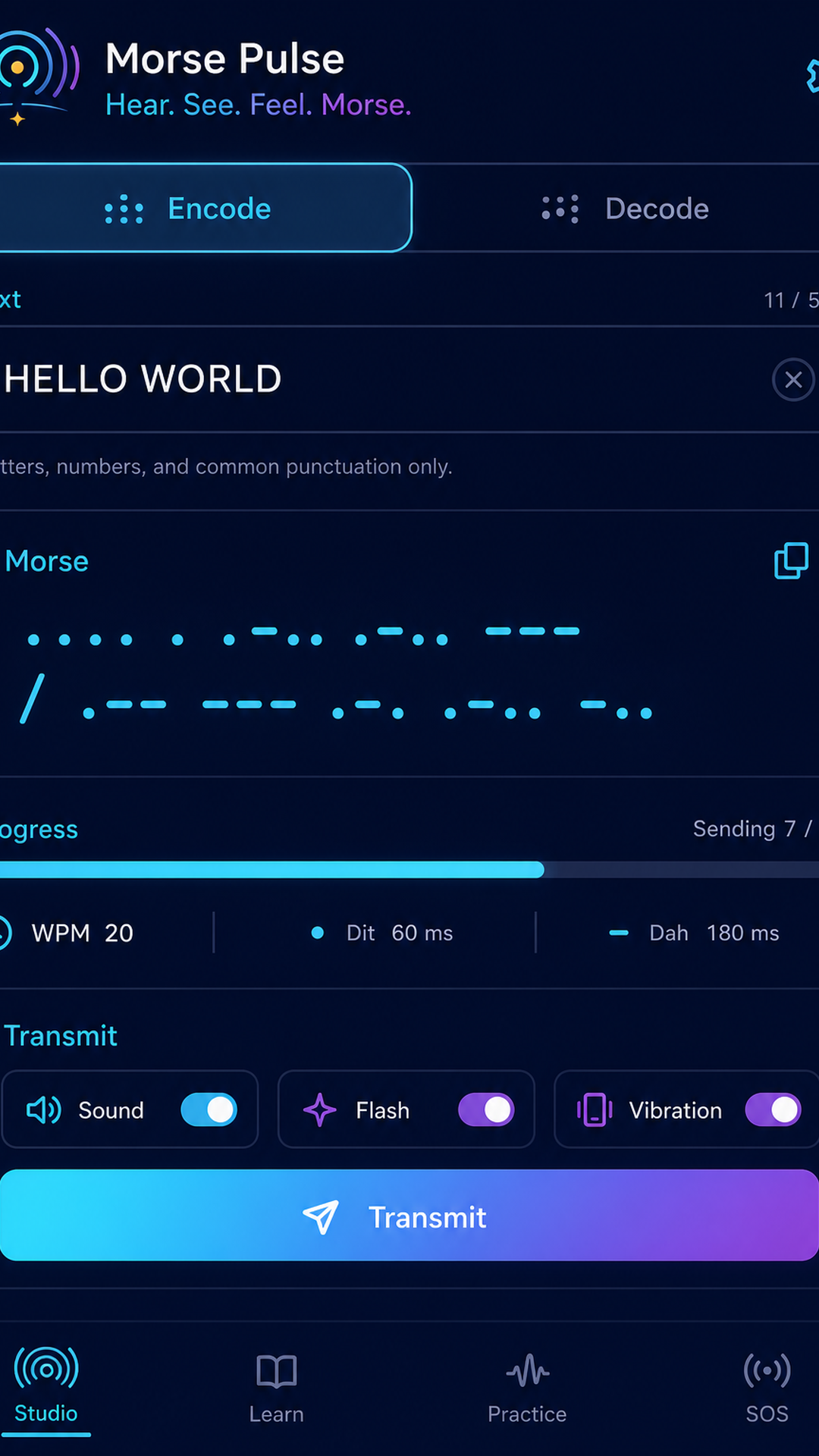Click the Transmit section heading
The image size is (819, 1456).
pos(61,1036)
